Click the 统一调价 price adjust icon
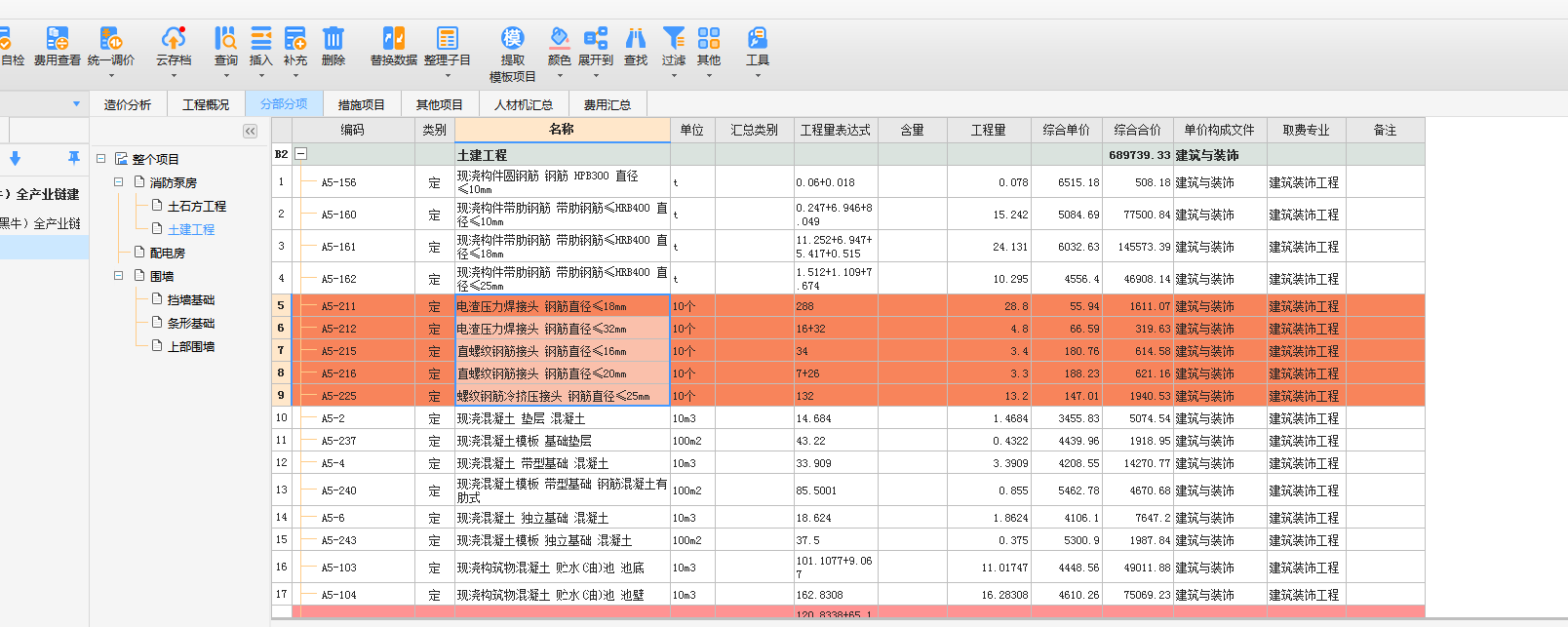Screen dimensions: 1568x627 point(110,39)
